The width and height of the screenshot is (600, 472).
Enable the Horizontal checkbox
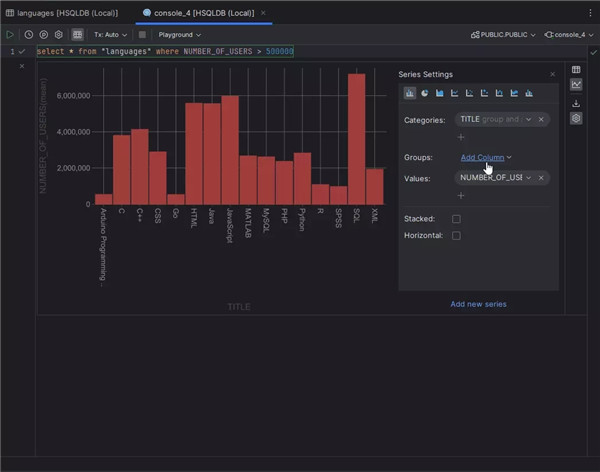pos(456,236)
